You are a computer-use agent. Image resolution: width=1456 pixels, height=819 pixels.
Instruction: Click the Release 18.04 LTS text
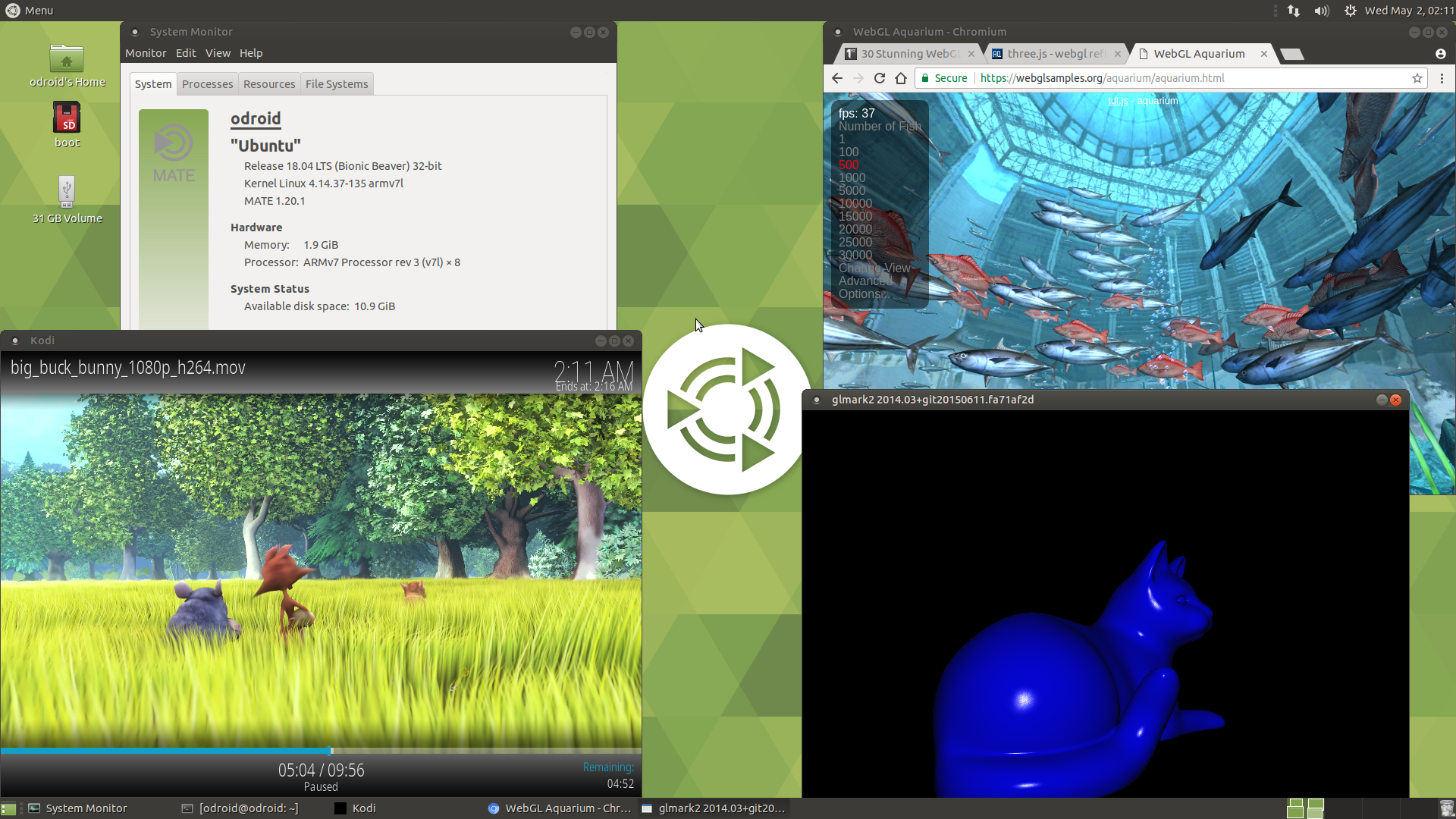tap(343, 166)
